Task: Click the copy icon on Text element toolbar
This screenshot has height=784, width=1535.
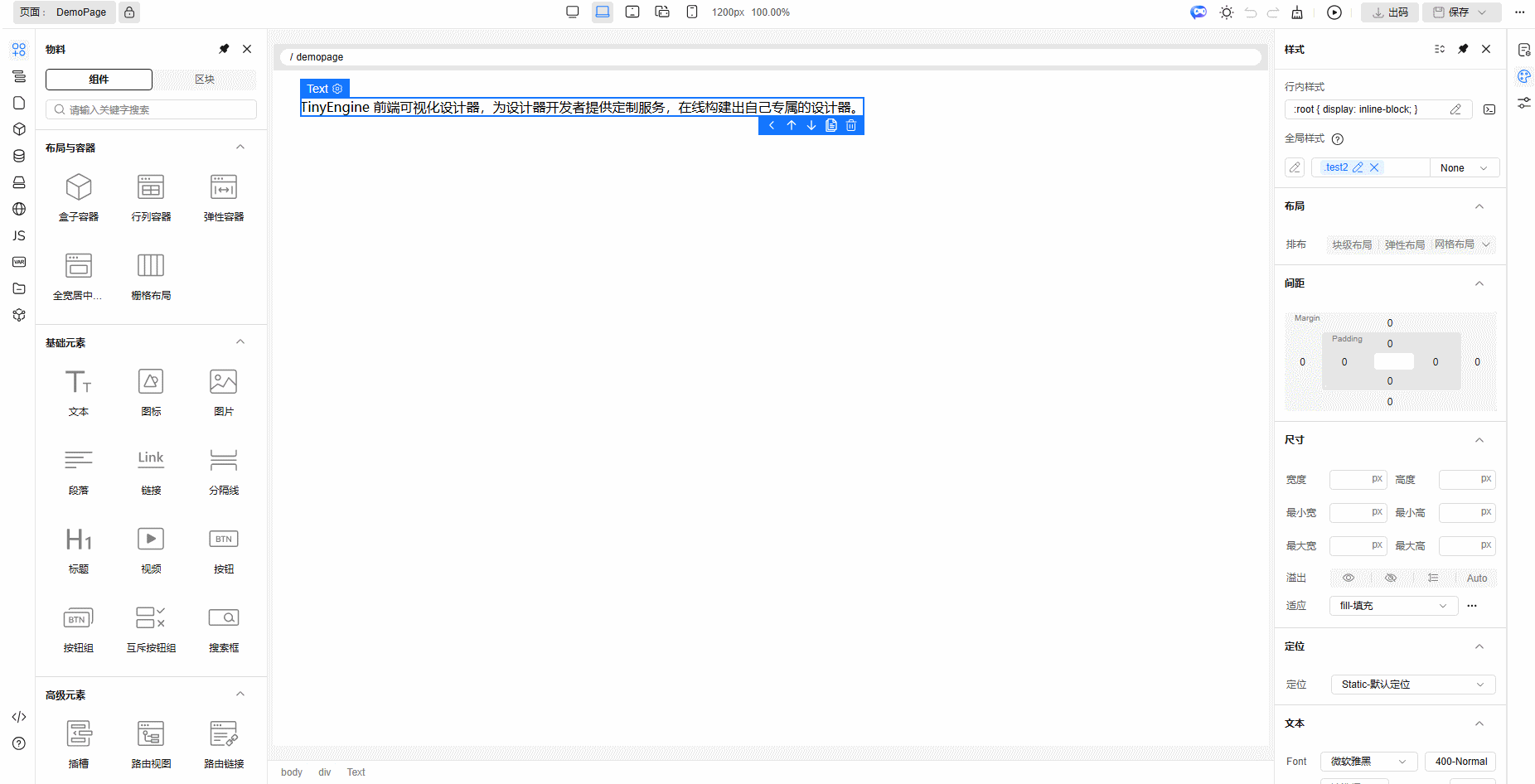Action: pos(831,125)
